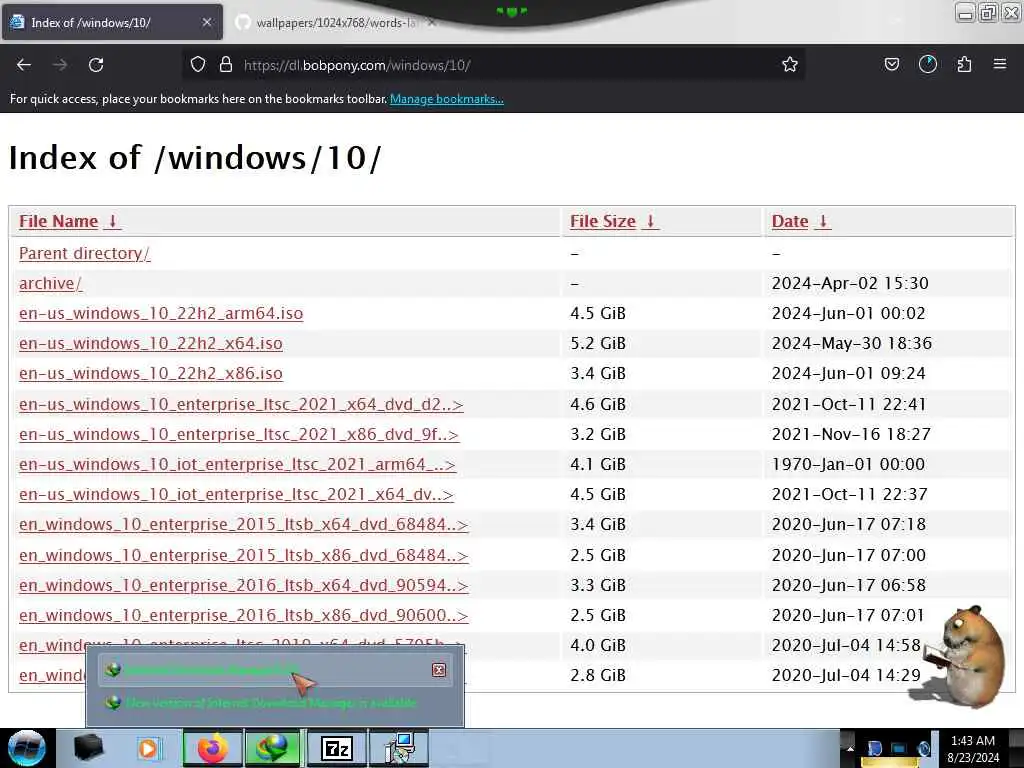The width and height of the screenshot is (1024, 768).
Task: Click enterprise_2015_ltsb_x86_dvd_68484 link
Action: click(244, 555)
